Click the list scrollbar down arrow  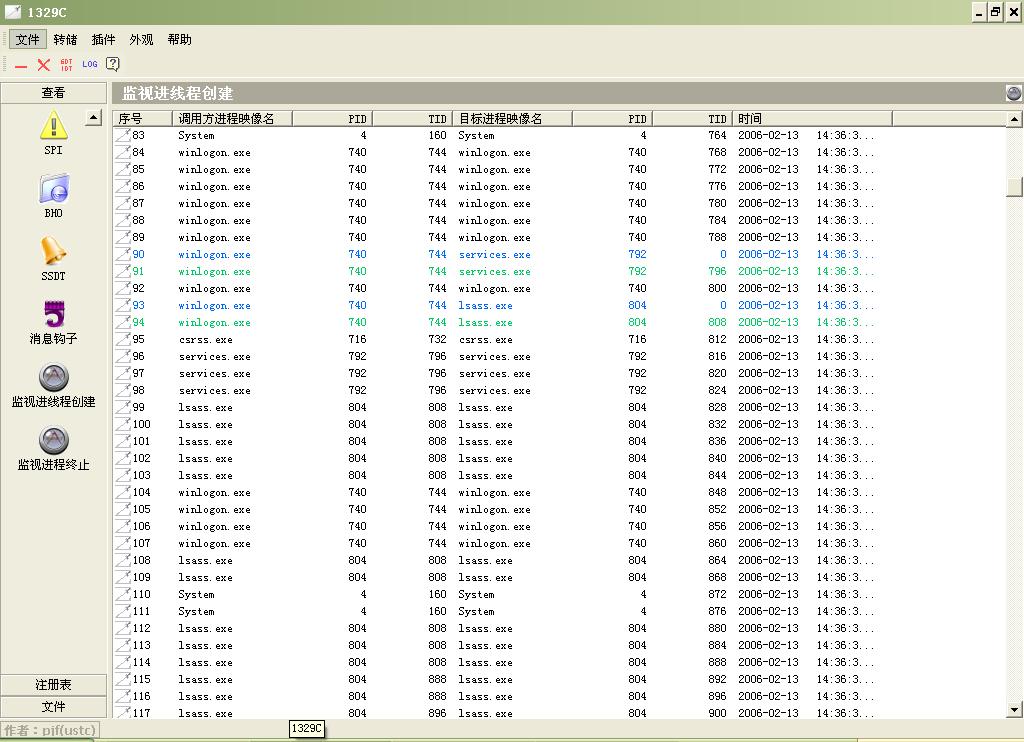pyautogui.click(x=1015, y=710)
